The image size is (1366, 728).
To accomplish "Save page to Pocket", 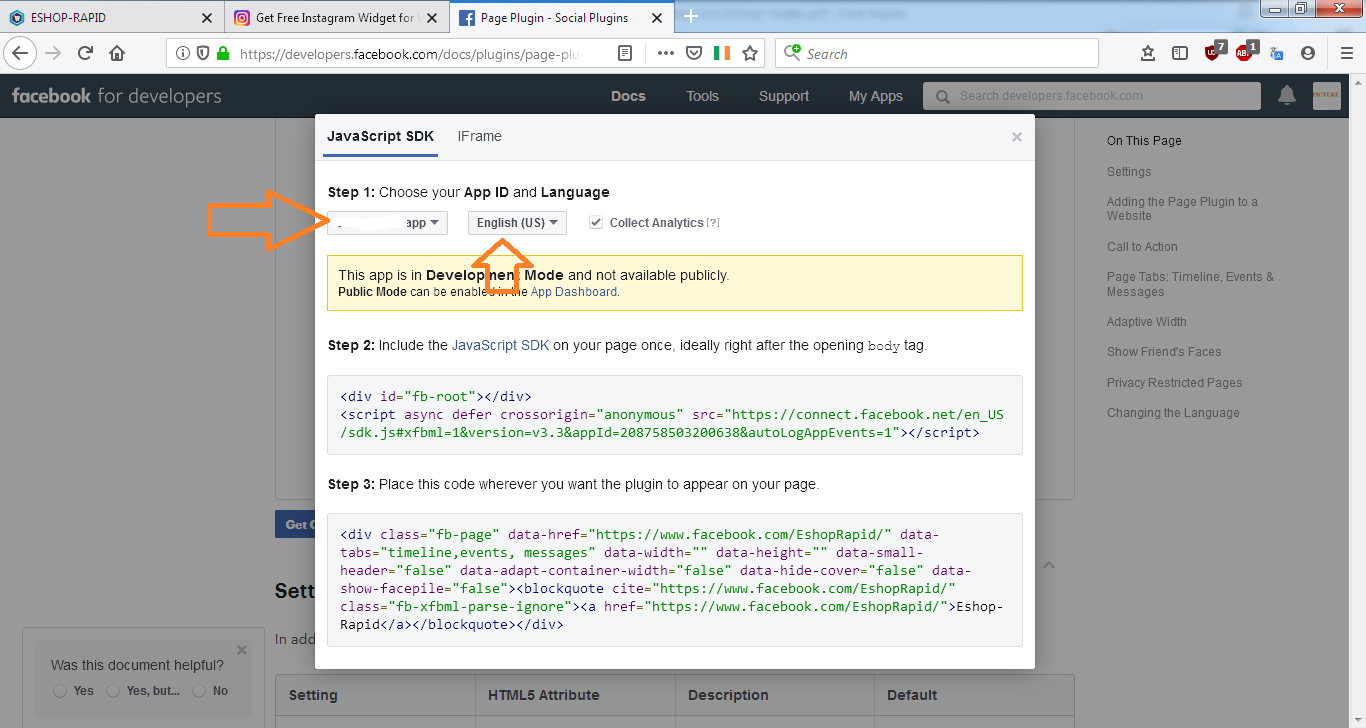I will 693,53.
